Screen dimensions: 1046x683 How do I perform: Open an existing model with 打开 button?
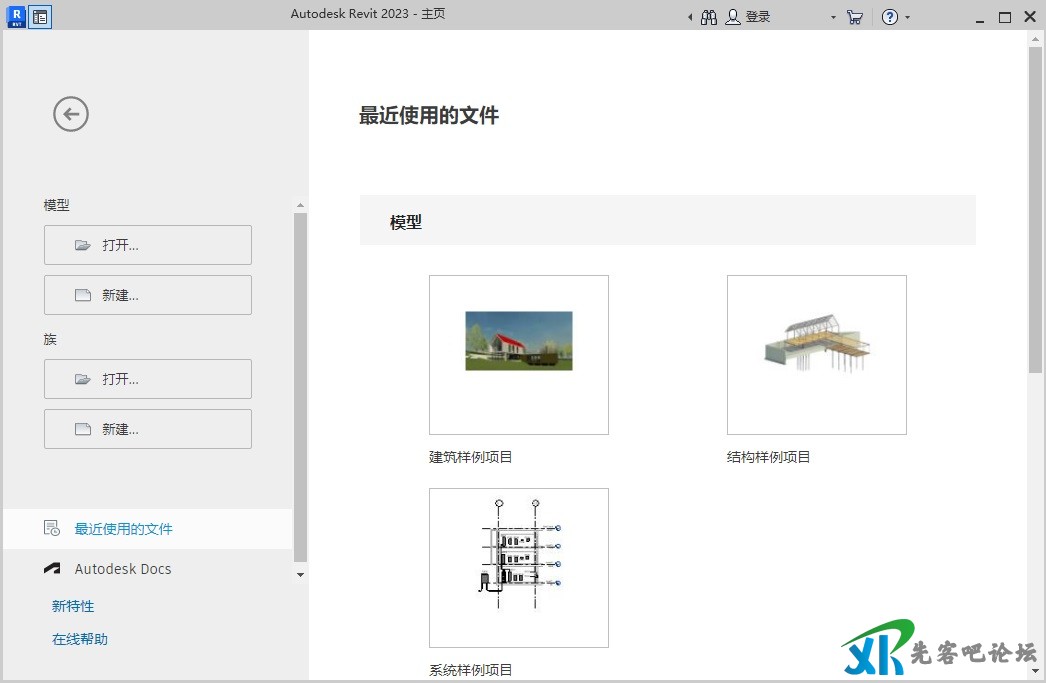(148, 245)
